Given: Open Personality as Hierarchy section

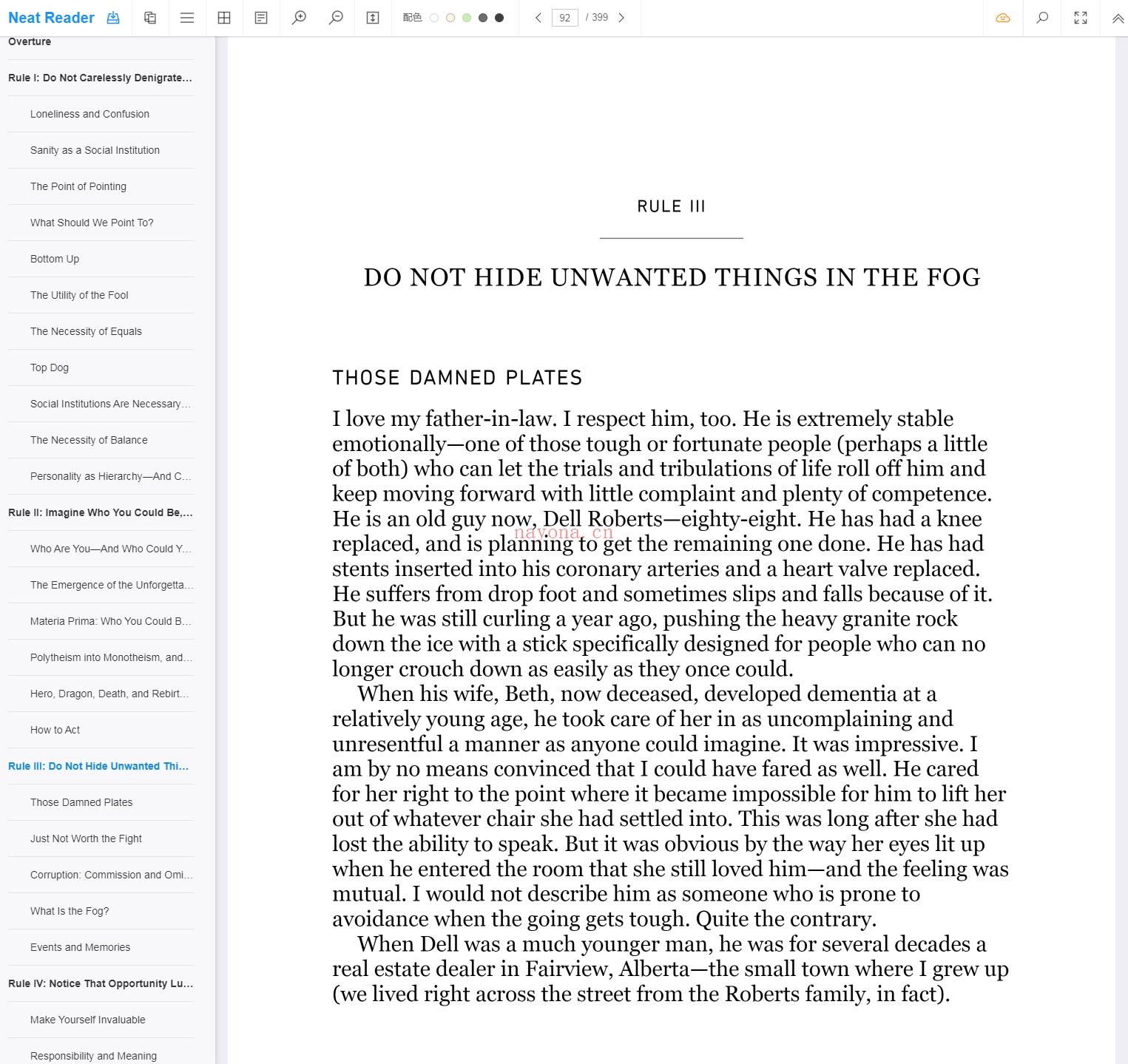Looking at the screenshot, I should pyautogui.click(x=111, y=476).
